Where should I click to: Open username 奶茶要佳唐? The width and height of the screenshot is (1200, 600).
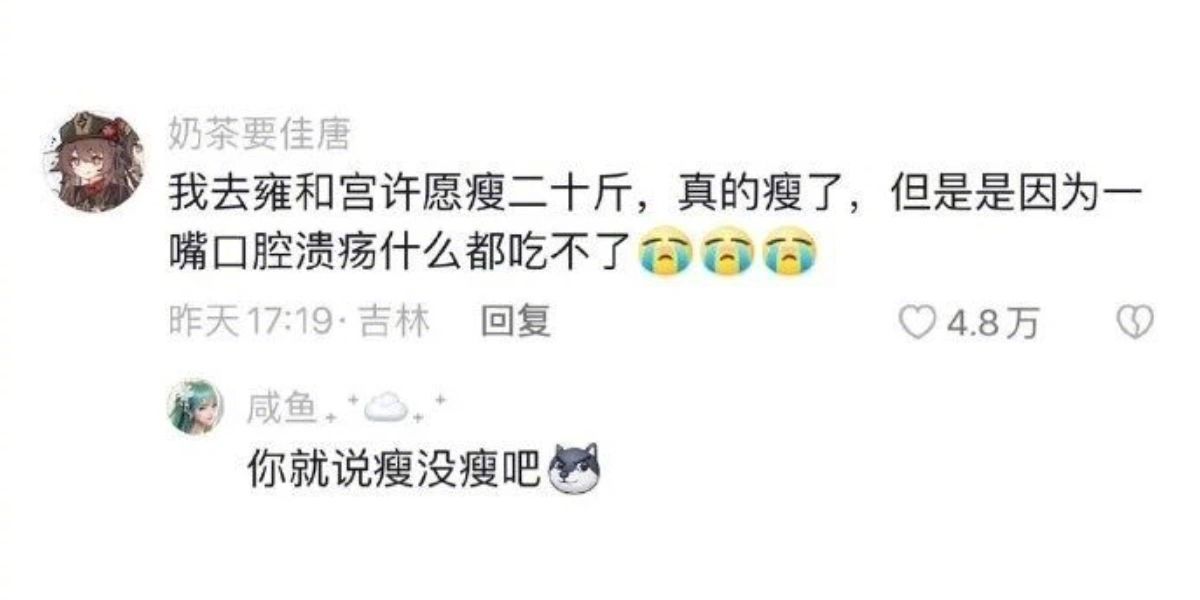[x=258, y=133]
